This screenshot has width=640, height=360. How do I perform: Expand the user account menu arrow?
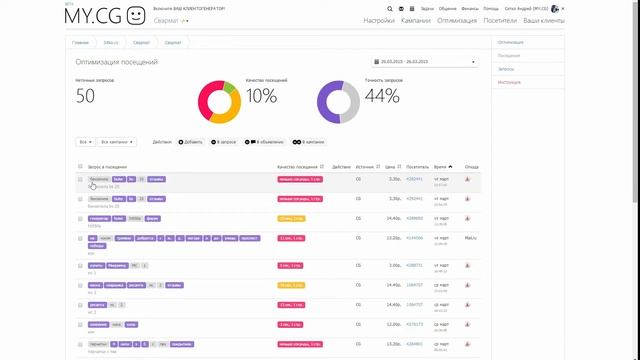(563, 9)
